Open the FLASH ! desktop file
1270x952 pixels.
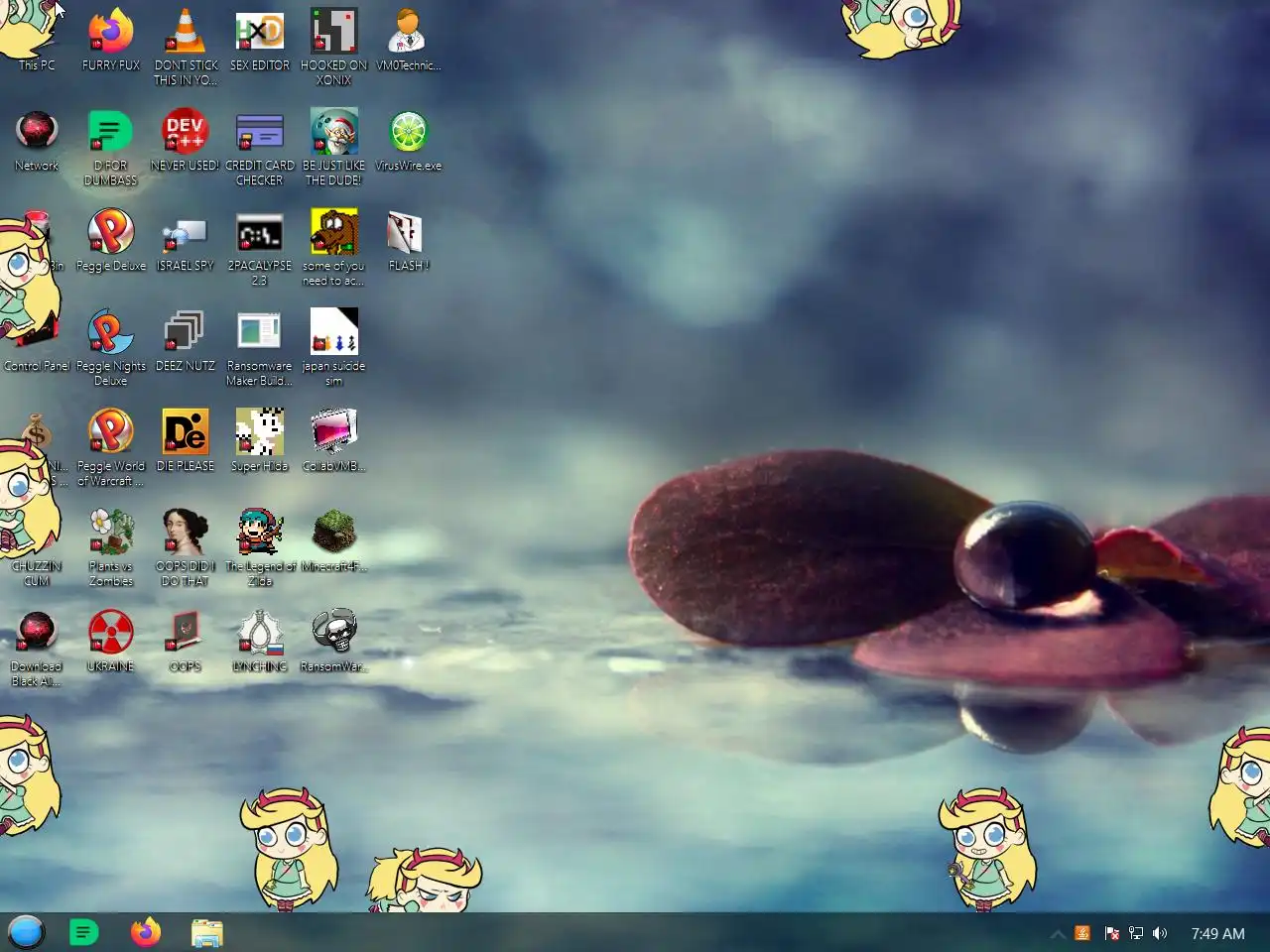[x=405, y=233]
